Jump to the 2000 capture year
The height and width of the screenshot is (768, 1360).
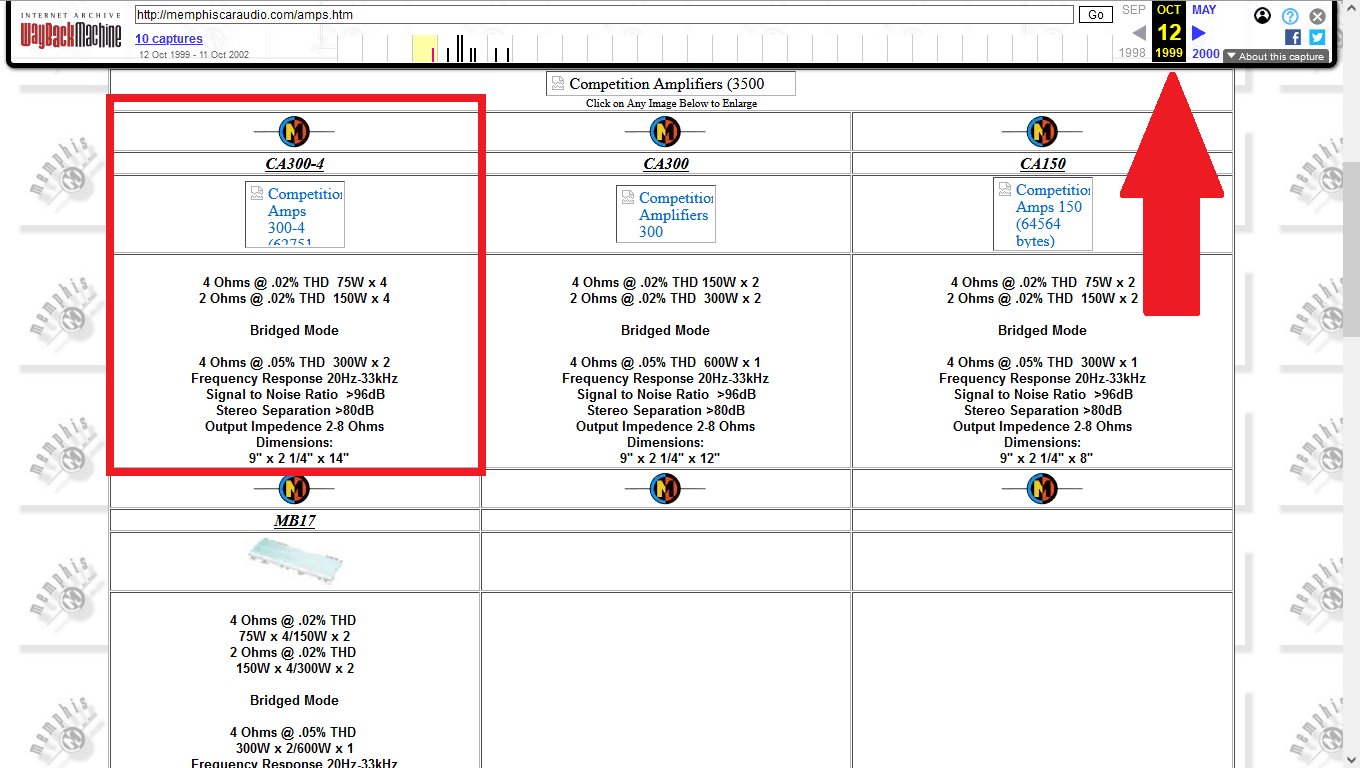(x=1206, y=54)
